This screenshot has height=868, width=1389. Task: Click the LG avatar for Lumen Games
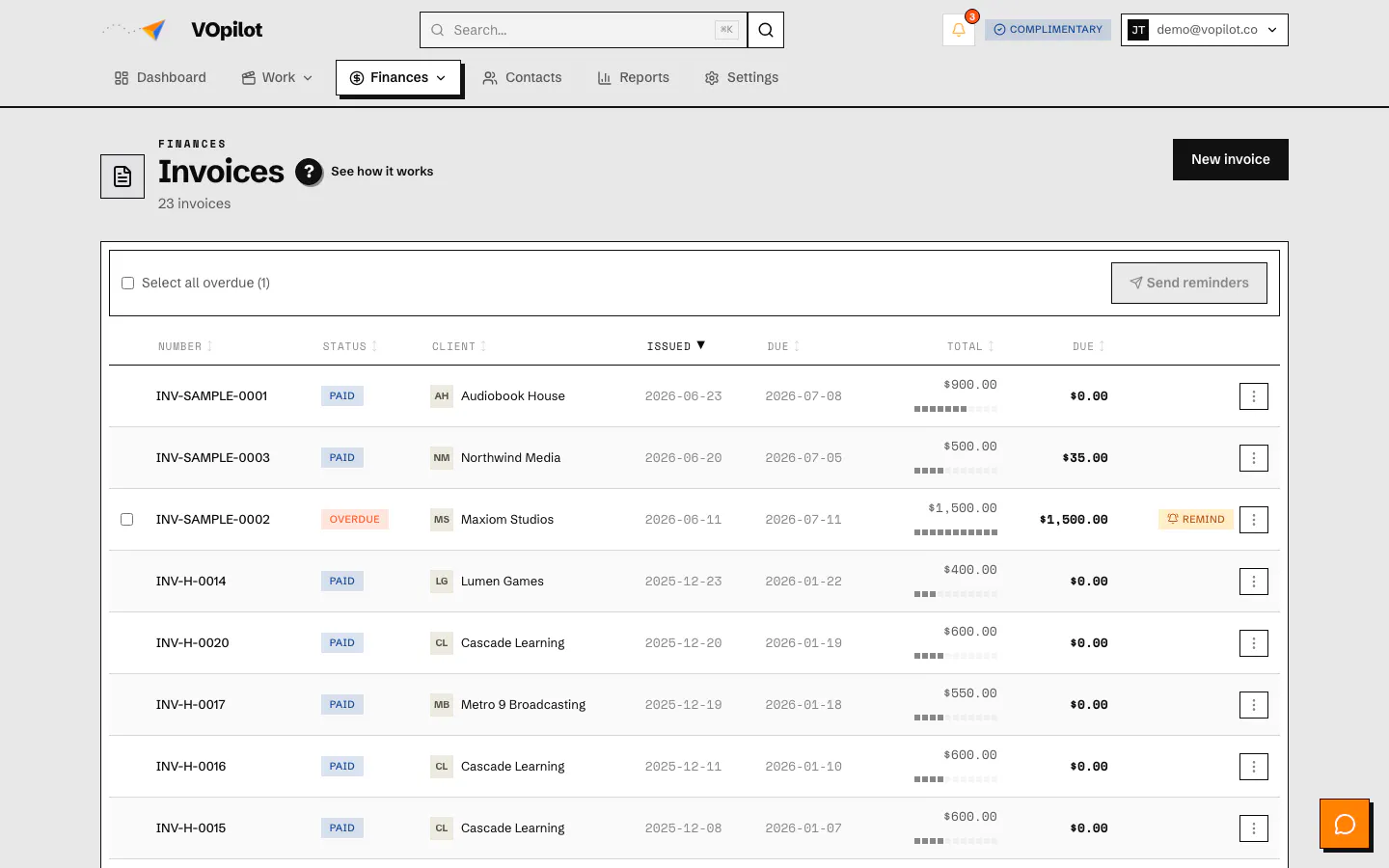coord(442,582)
